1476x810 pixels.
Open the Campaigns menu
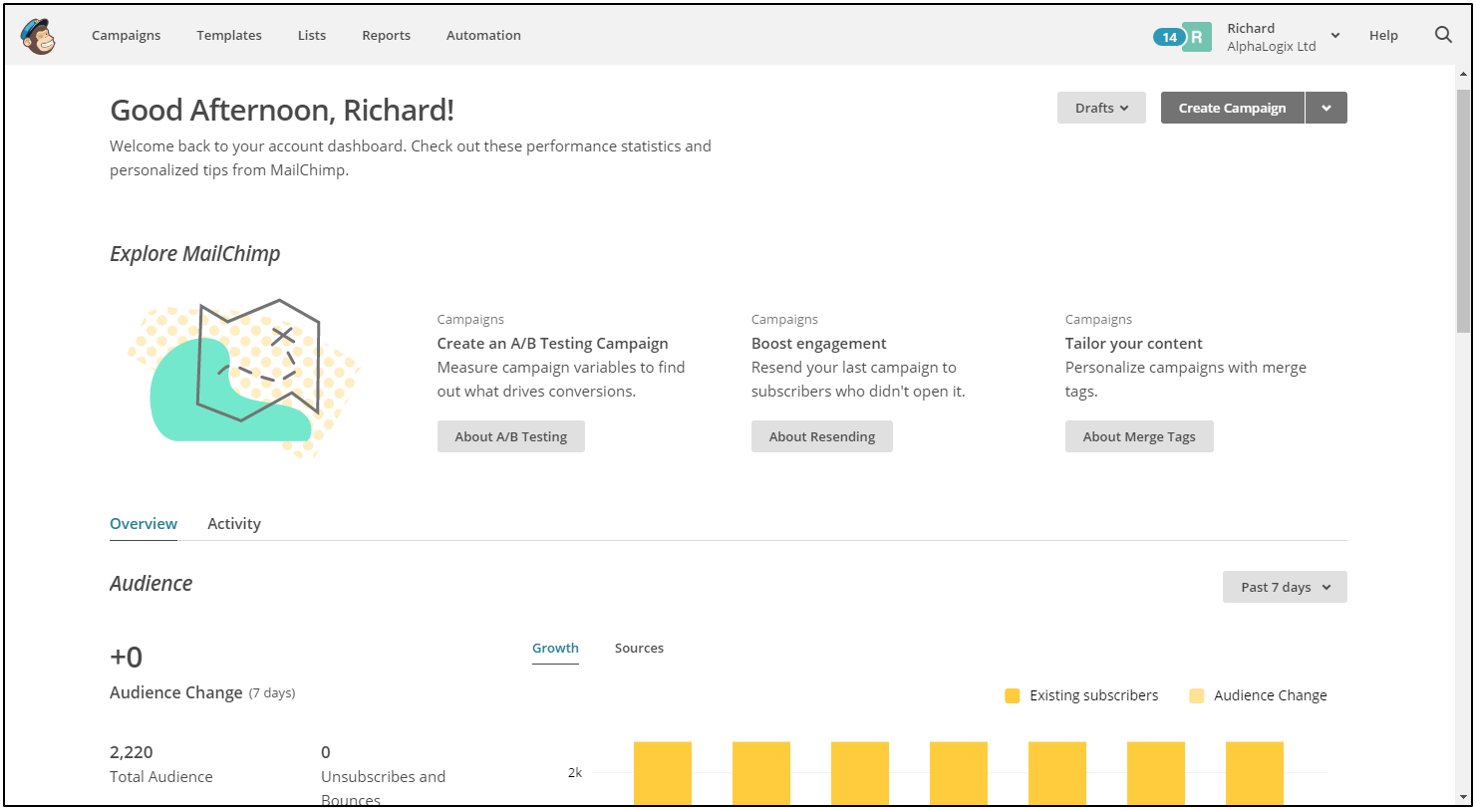(126, 35)
